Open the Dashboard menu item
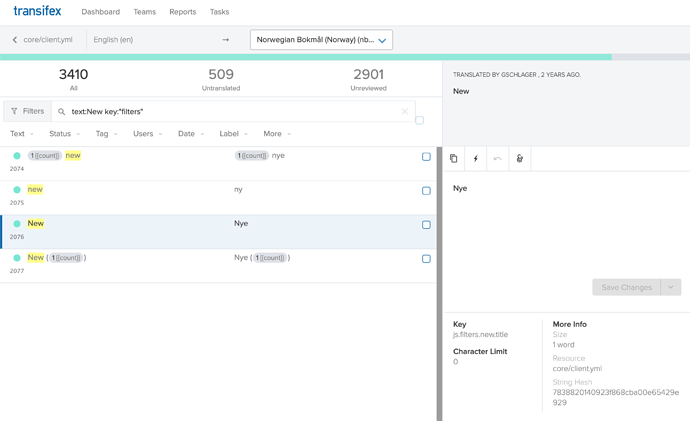 click(x=100, y=12)
